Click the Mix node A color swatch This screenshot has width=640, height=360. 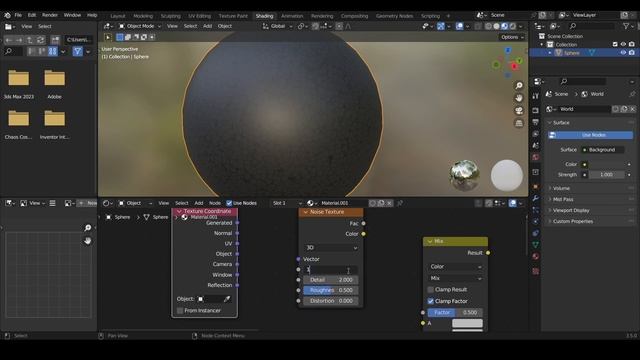467,323
